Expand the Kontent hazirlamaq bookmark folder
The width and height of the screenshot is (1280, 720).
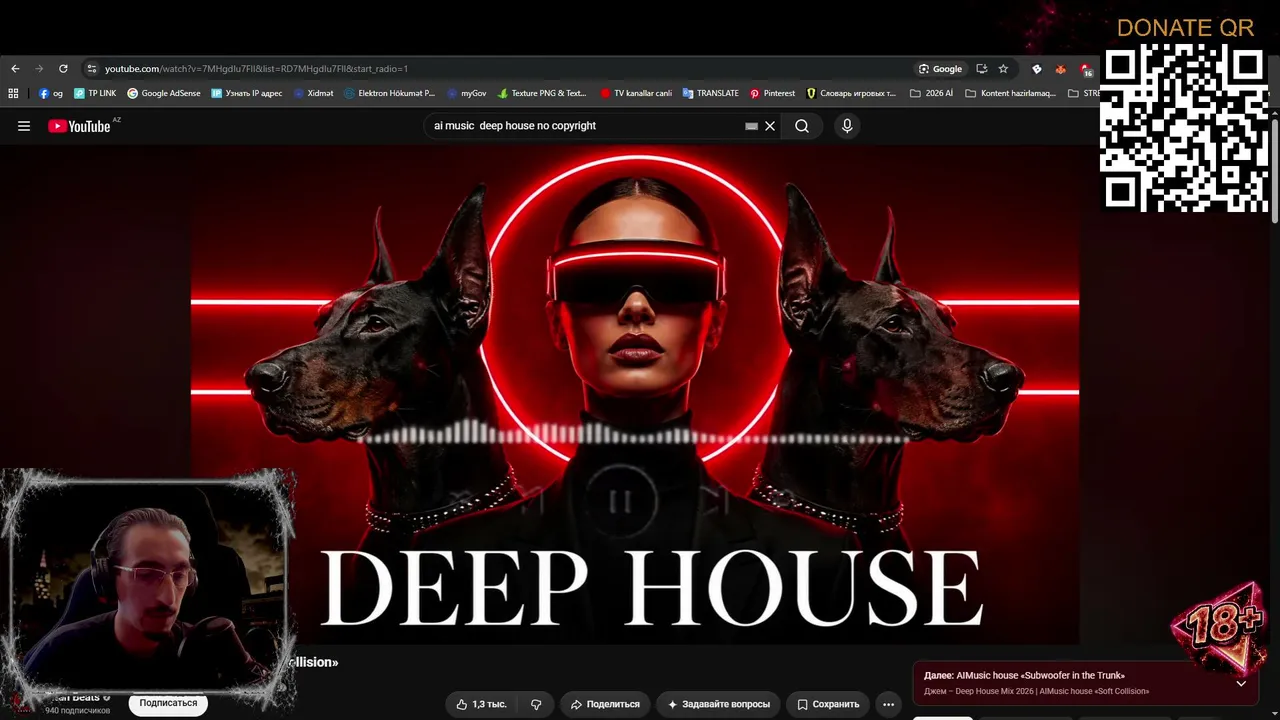pos(1010,93)
